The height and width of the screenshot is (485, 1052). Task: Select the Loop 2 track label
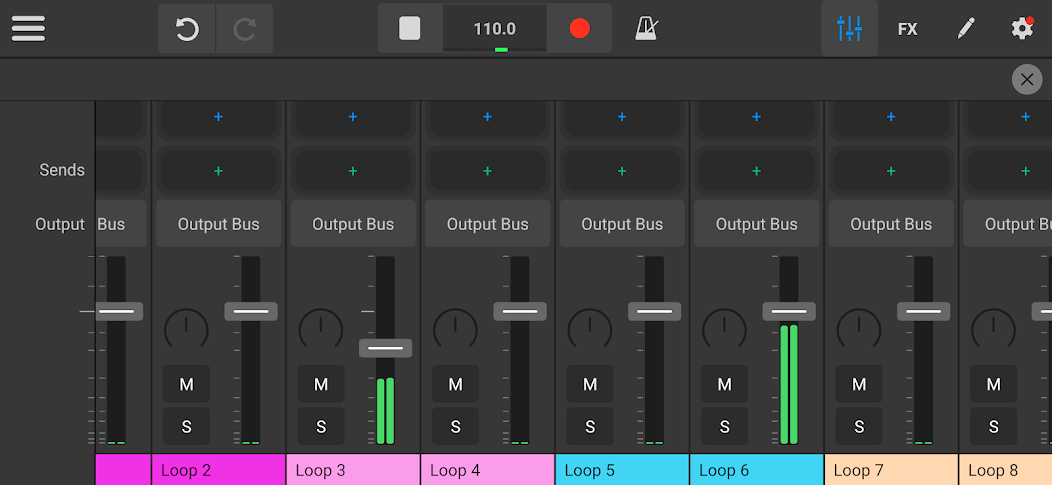(x=219, y=470)
